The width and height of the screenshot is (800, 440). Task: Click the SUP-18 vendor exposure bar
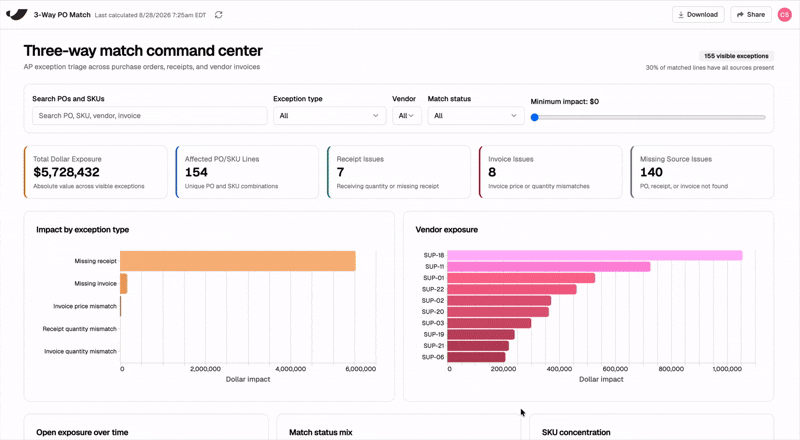[595, 255]
